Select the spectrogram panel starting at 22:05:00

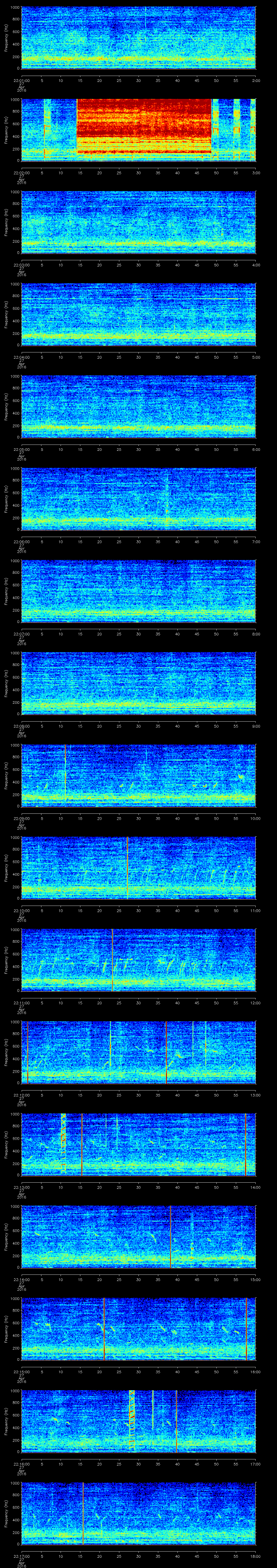pos(139,407)
